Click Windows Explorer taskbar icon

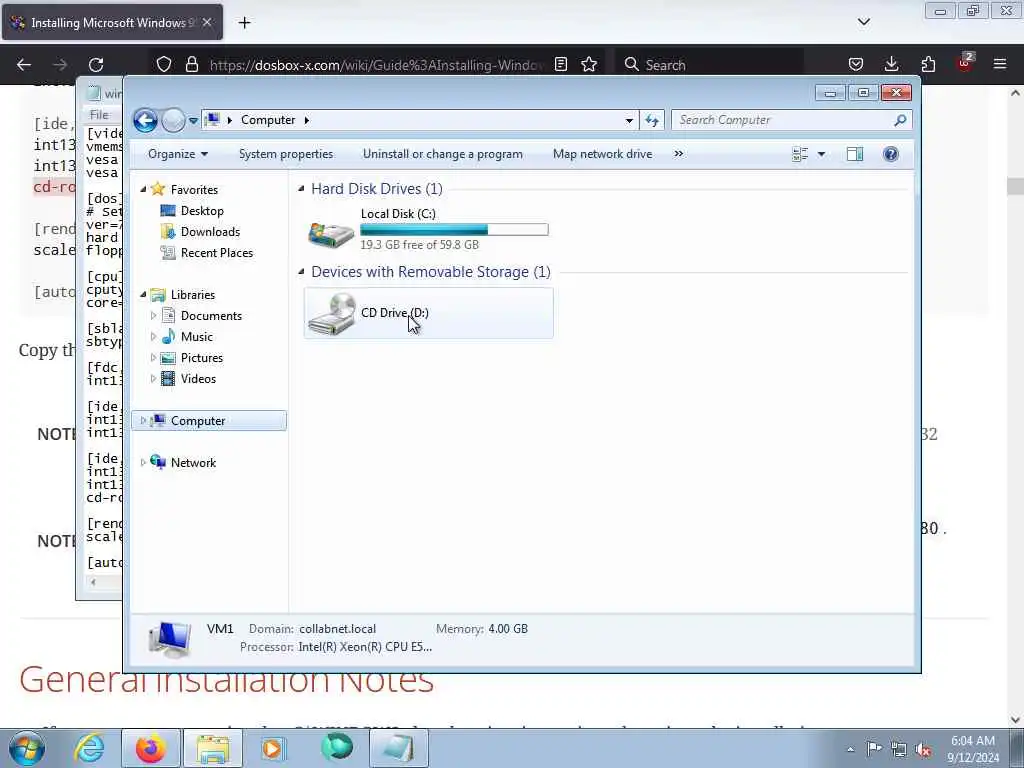pyautogui.click(x=213, y=748)
